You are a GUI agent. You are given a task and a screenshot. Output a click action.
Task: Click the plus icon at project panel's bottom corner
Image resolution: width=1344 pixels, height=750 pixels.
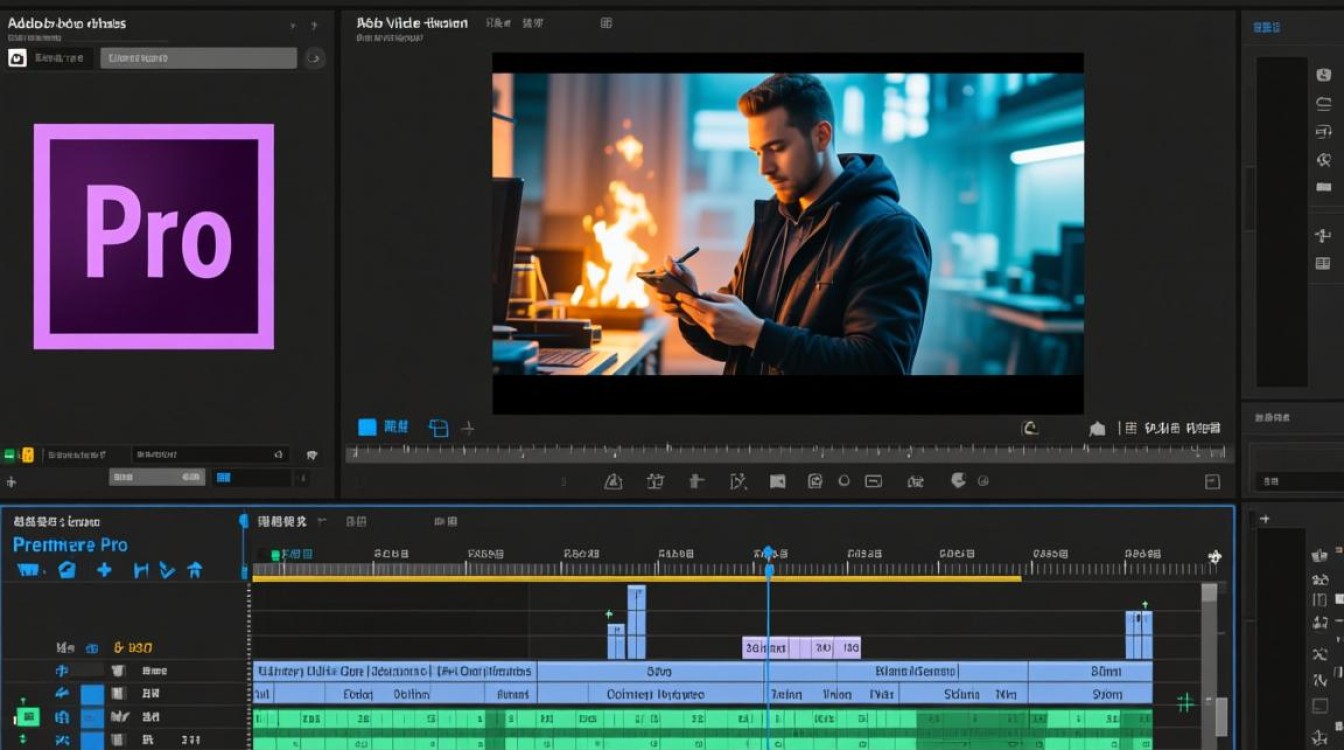pyautogui.click(x=11, y=482)
